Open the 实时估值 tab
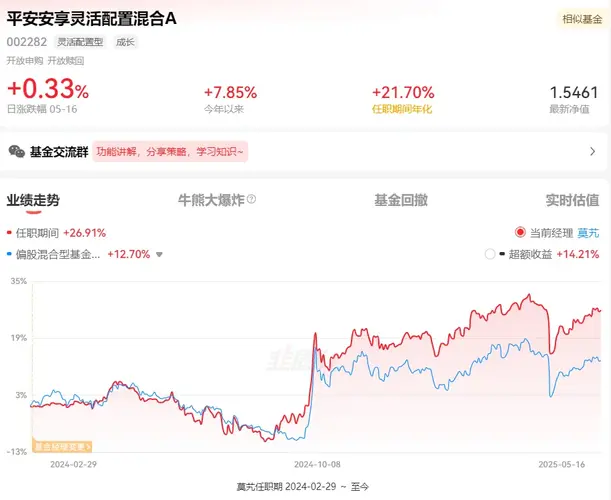Image resolution: width=611 pixels, height=500 pixels. [x=572, y=200]
